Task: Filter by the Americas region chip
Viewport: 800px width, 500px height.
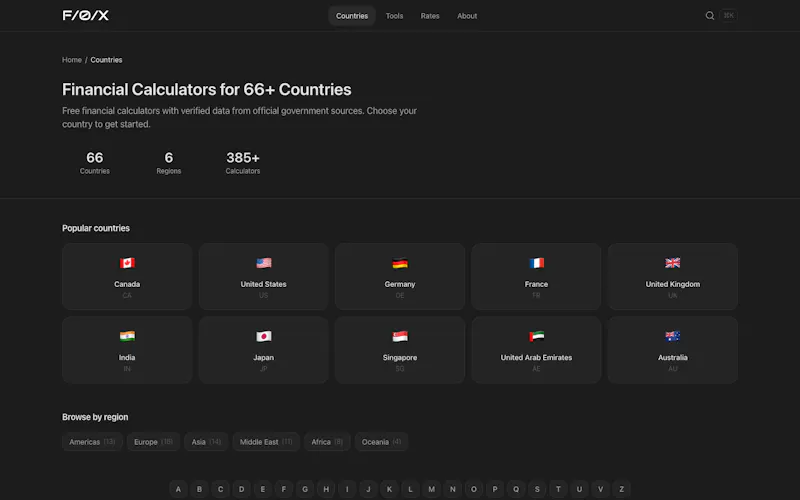Action: pyautogui.click(x=92, y=442)
